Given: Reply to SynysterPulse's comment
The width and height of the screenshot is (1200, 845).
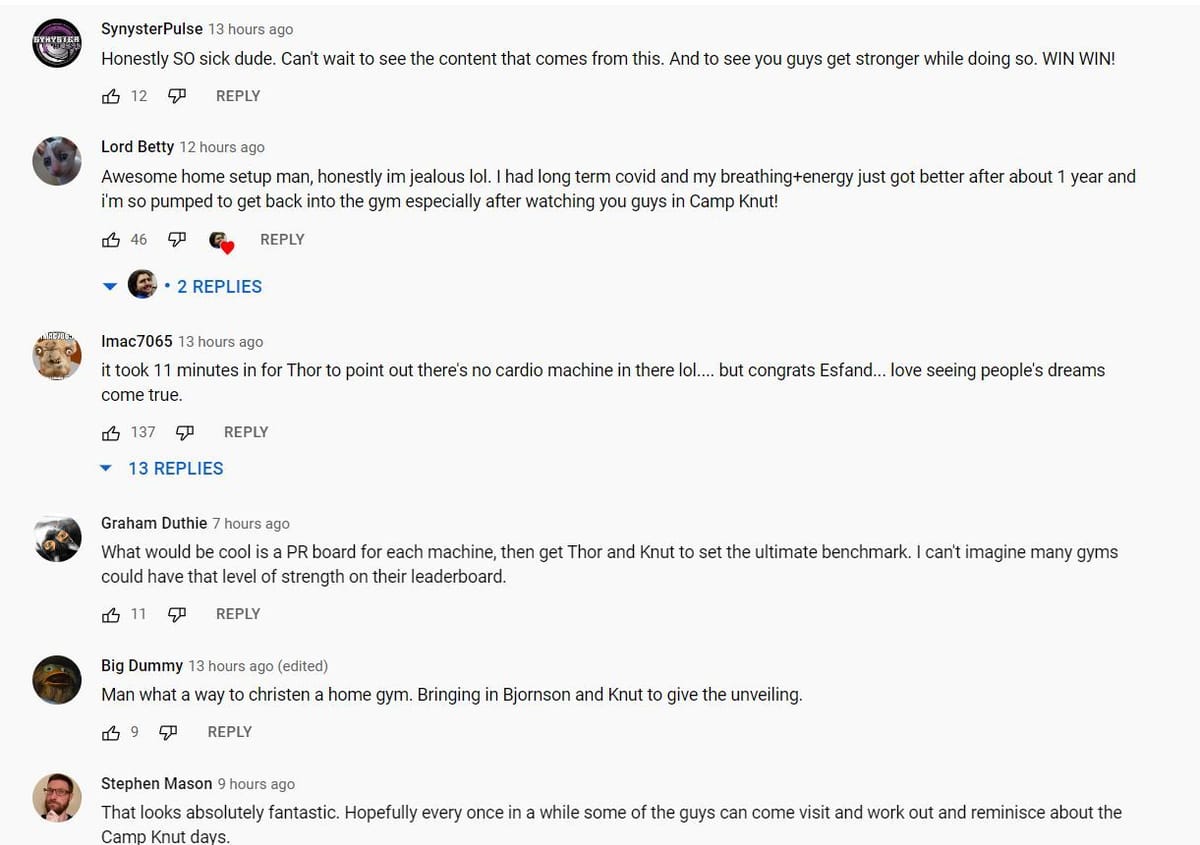Looking at the screenshot, I should tap(238, 96).
